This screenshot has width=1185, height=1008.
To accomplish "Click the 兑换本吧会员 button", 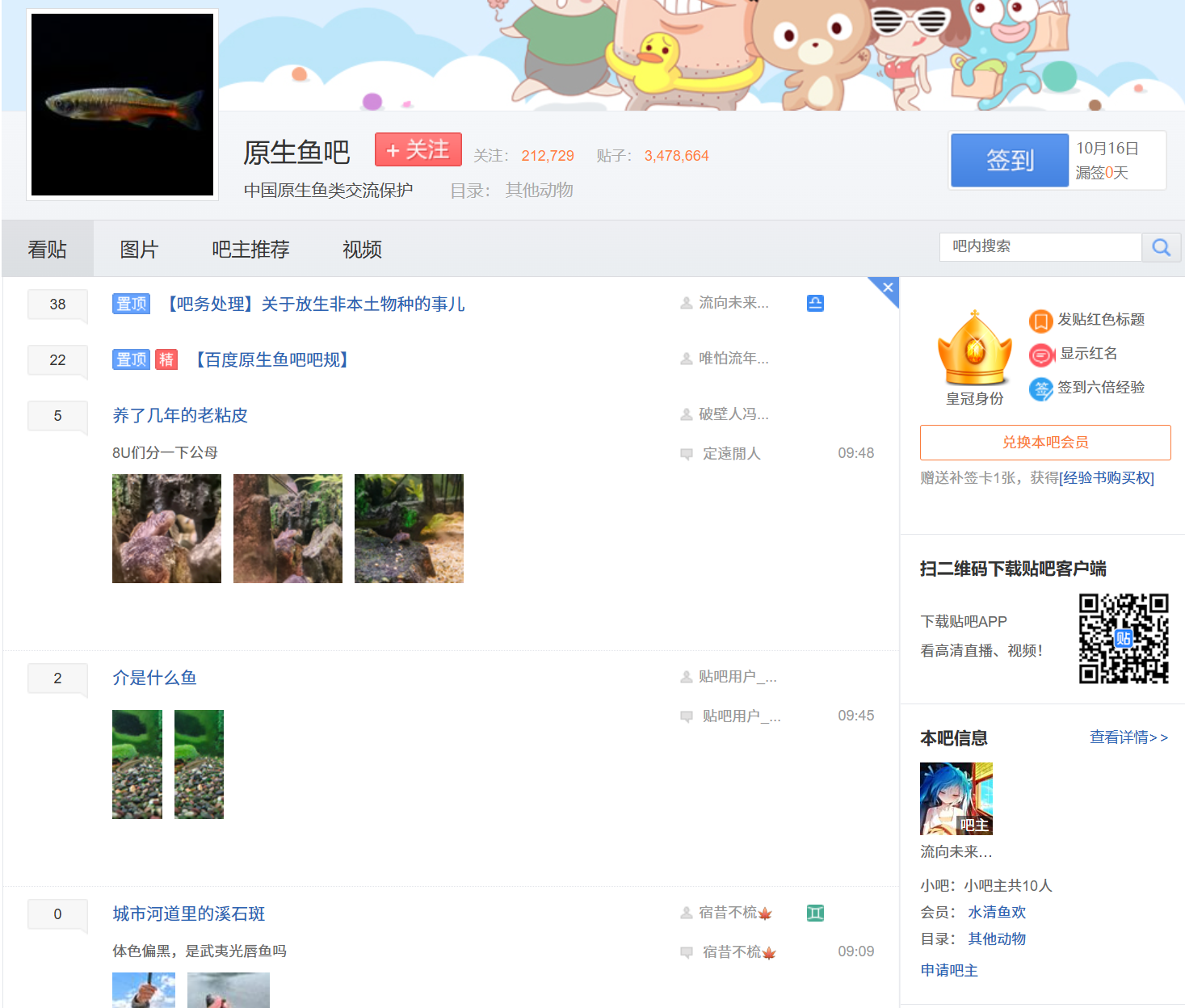I will coord(1044,443).
